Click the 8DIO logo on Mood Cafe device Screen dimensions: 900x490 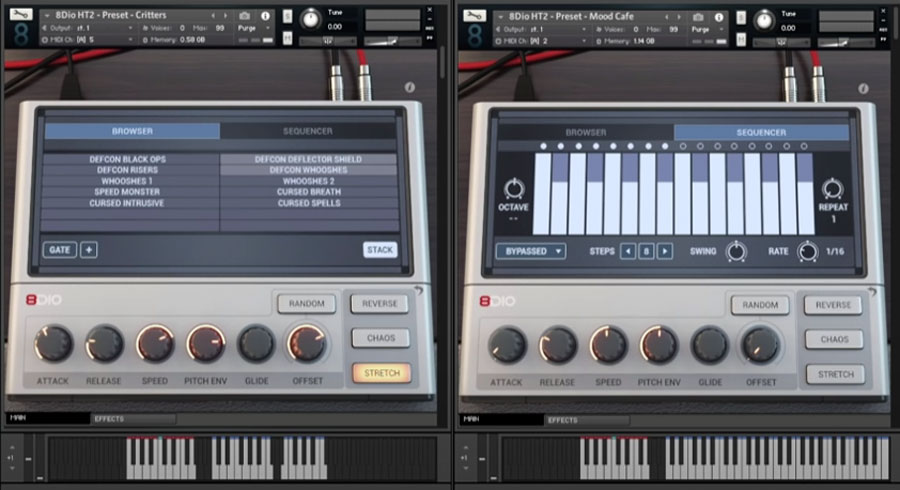[x=497, y=301]
